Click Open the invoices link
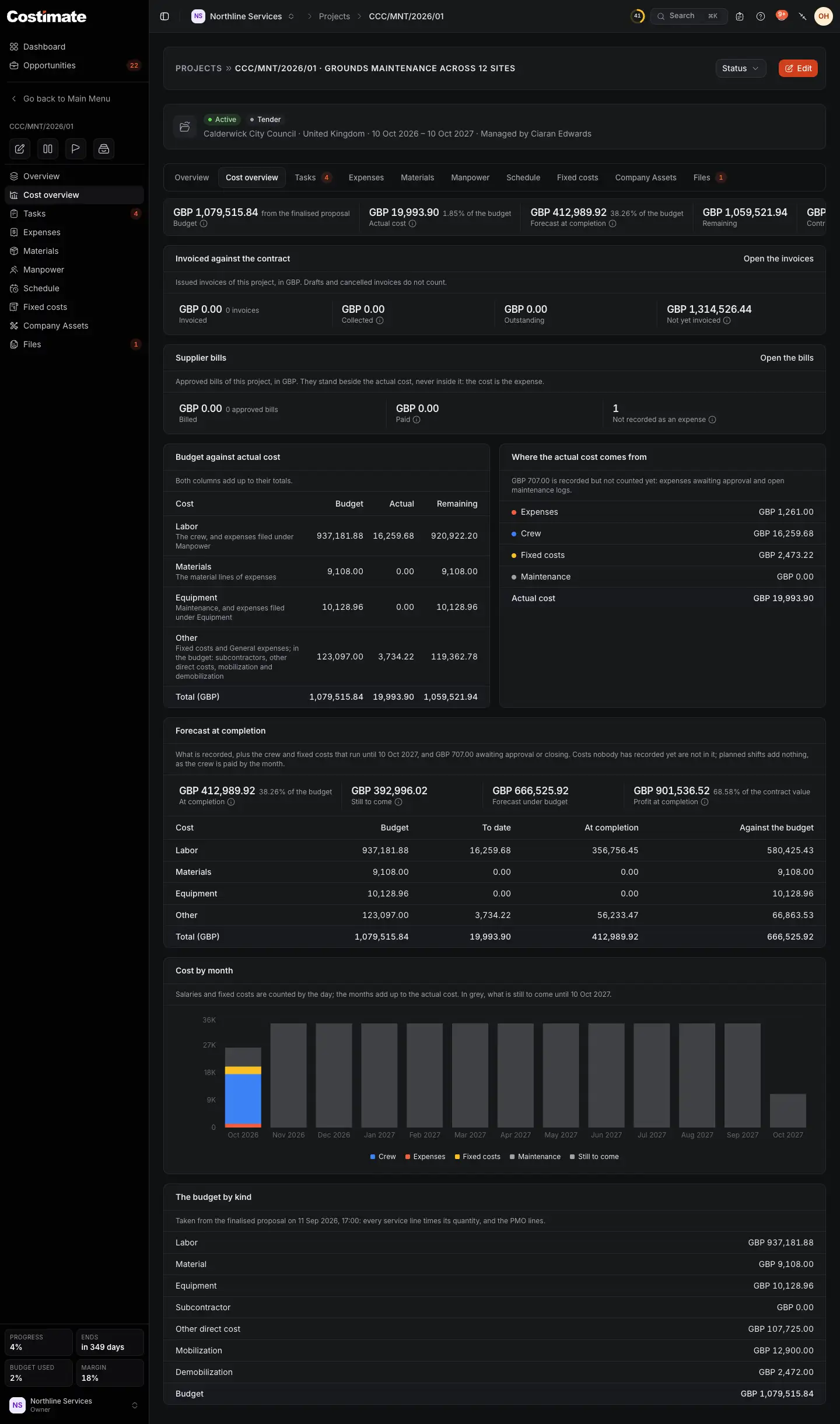 coord(779,259)
